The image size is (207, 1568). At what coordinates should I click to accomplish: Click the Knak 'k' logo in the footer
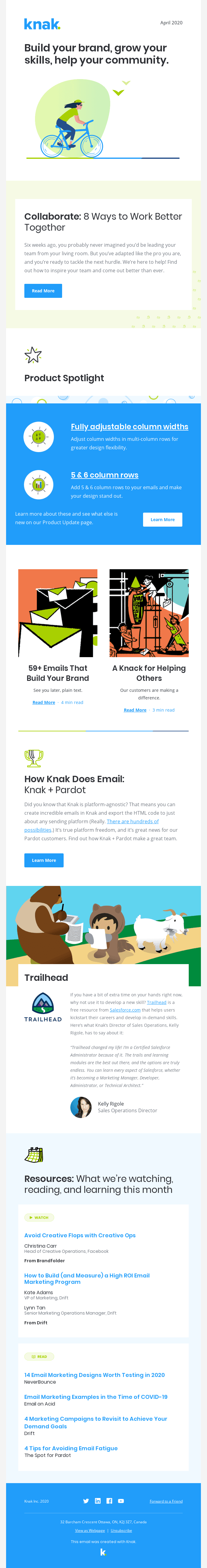click(103, 1552)
